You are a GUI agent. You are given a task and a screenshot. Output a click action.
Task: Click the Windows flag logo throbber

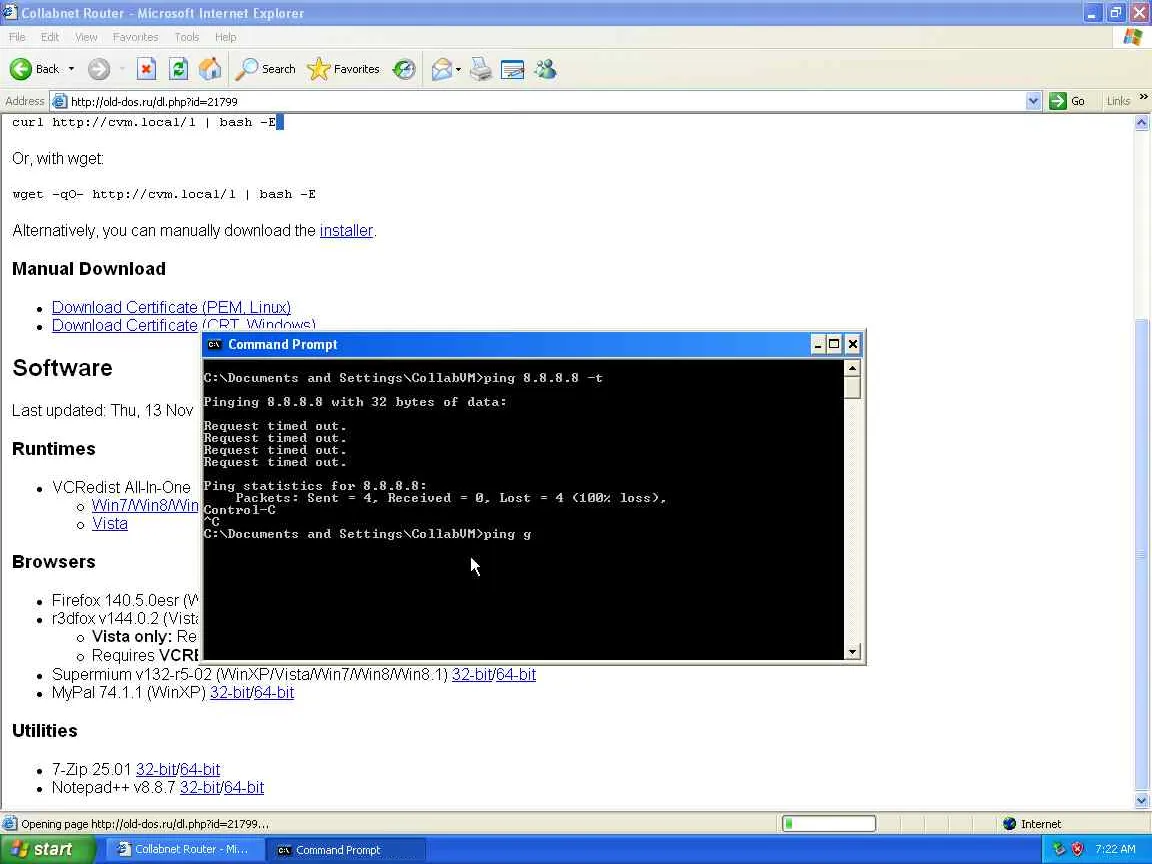[1133, 37]
